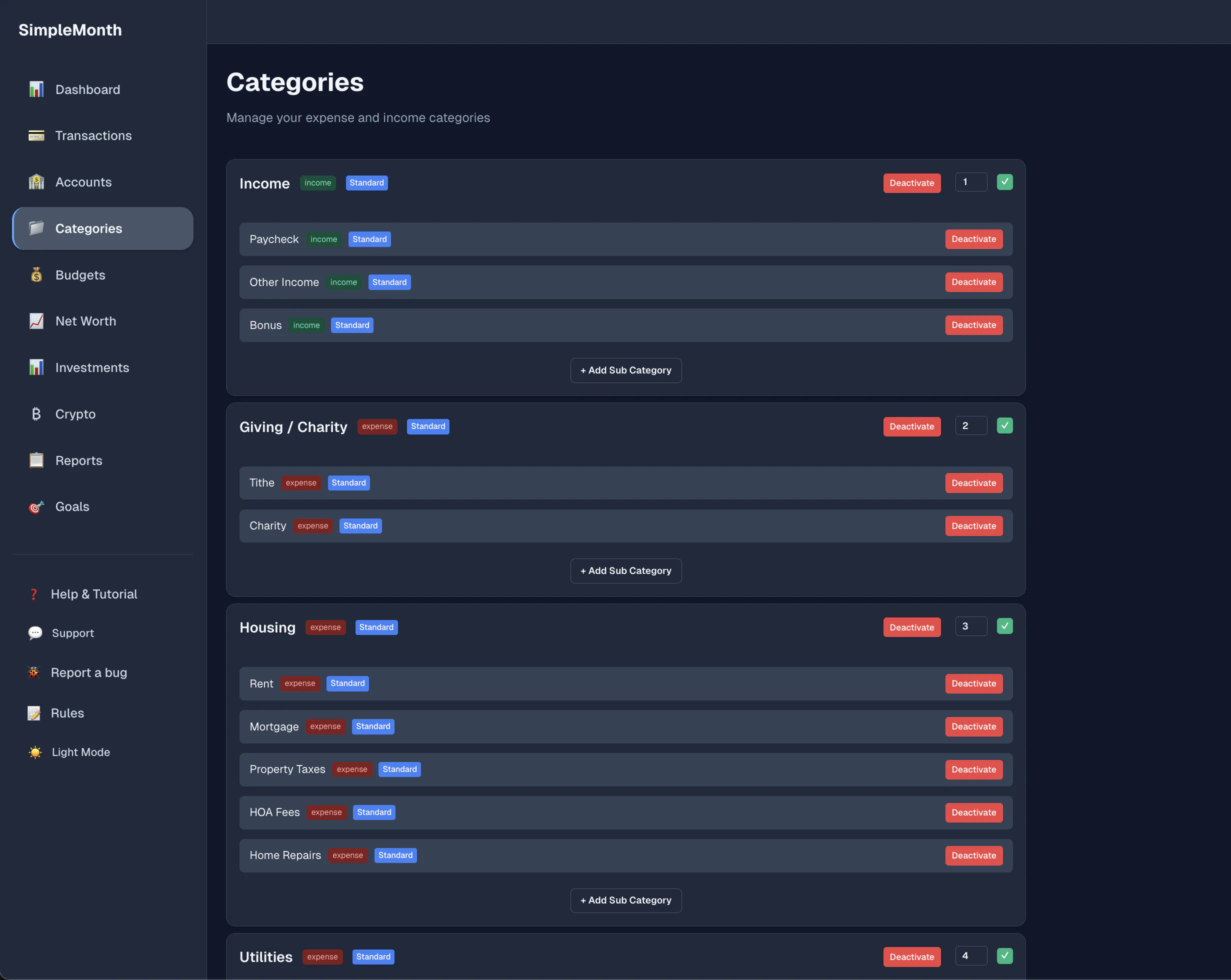Click the Transactions card icon
This screenshot has width=1231, height=980.
coord(36,135)
